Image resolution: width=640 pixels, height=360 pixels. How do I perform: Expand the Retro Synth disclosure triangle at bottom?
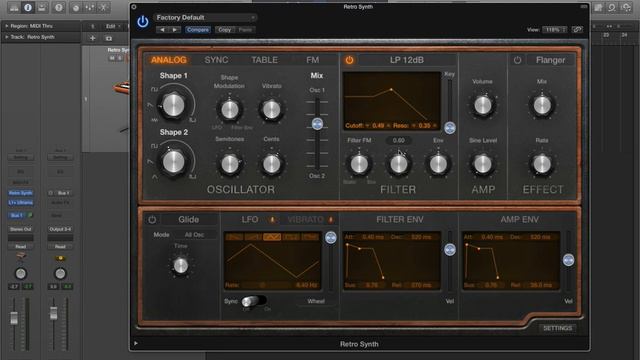(136, 344)
